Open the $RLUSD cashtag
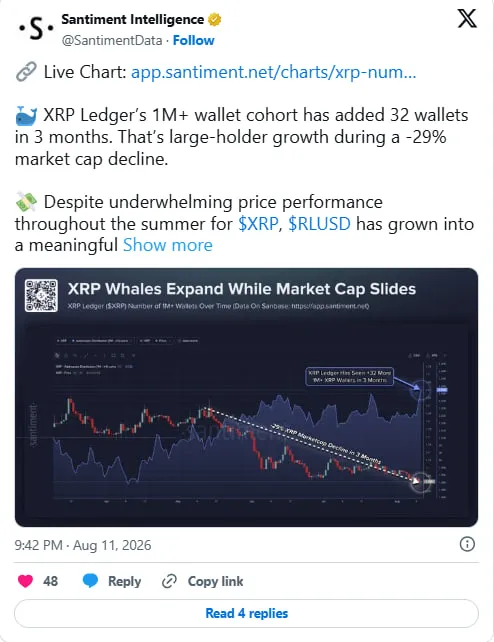 tap(320, 224)
